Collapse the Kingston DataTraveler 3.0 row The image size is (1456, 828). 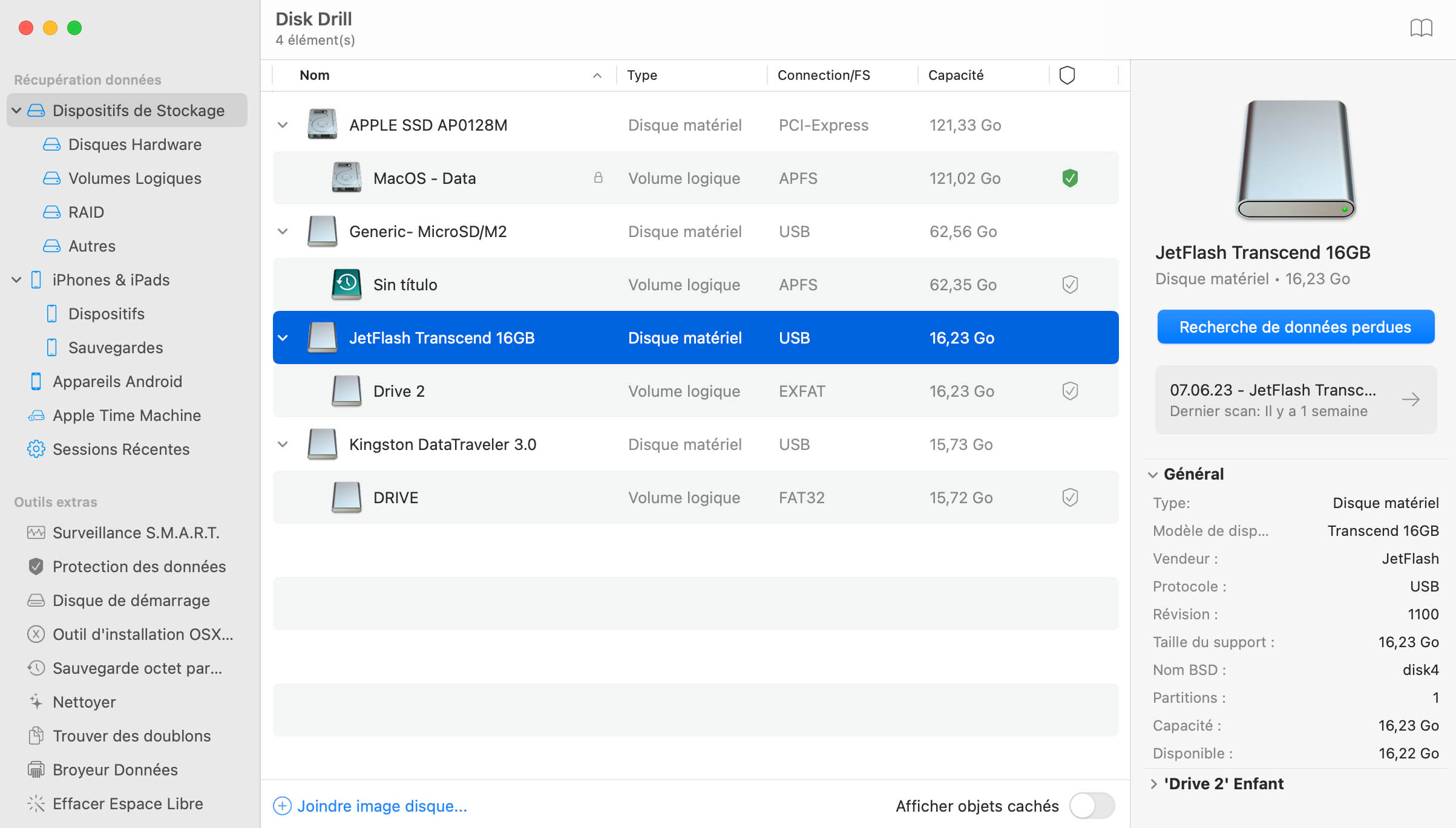(x=283, y=445)
